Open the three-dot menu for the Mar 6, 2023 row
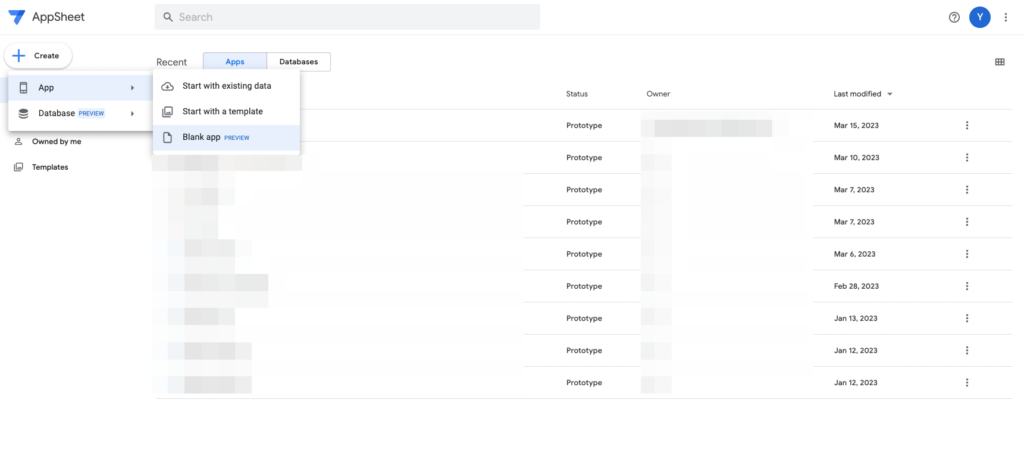The image size is (1024, 462). click(967, 254)
